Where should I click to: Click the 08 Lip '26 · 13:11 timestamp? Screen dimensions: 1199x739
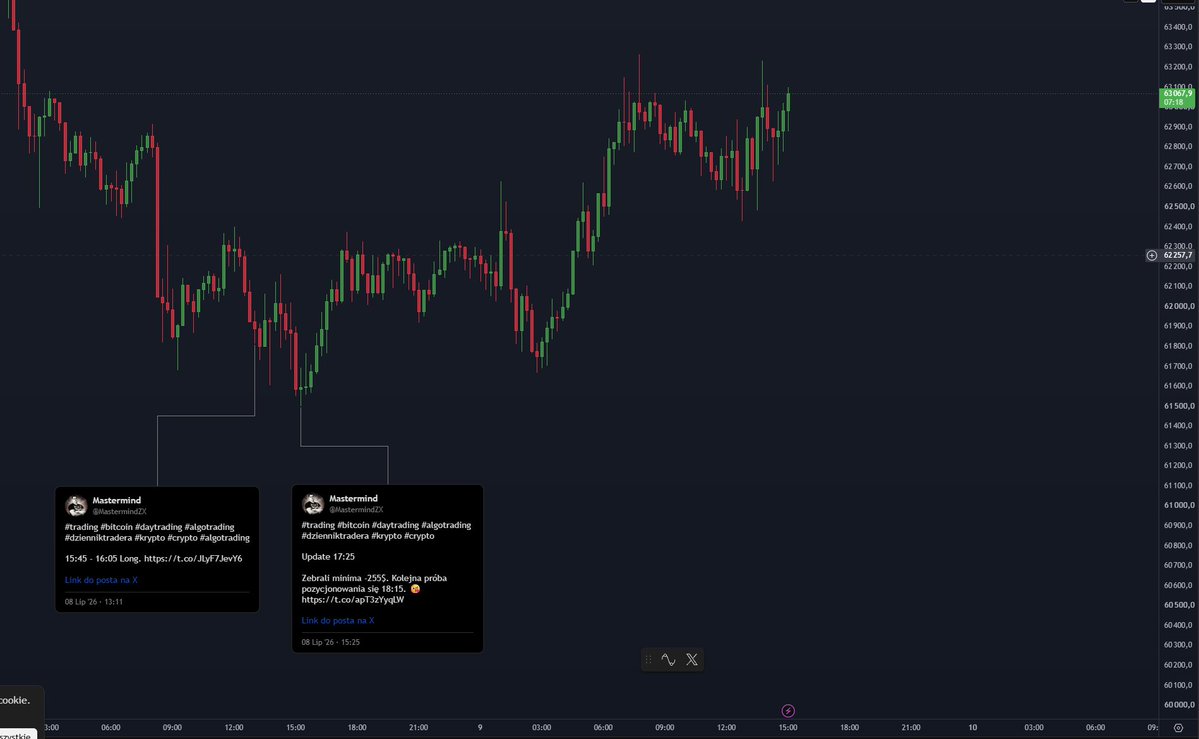[94, 601]
